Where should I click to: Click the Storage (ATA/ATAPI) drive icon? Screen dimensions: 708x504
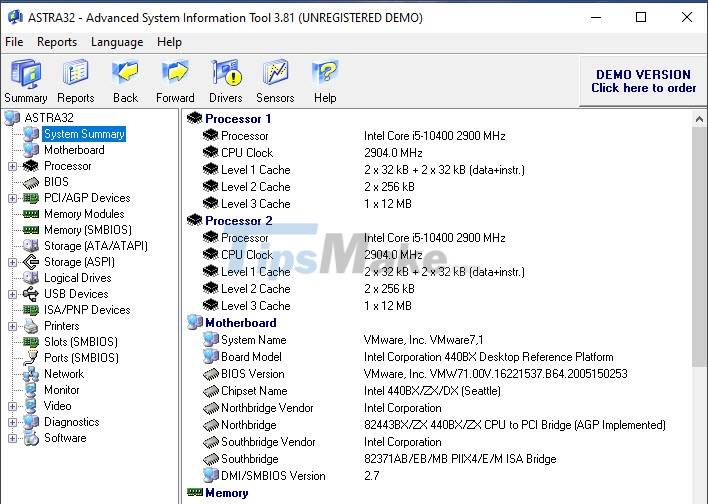31,246
